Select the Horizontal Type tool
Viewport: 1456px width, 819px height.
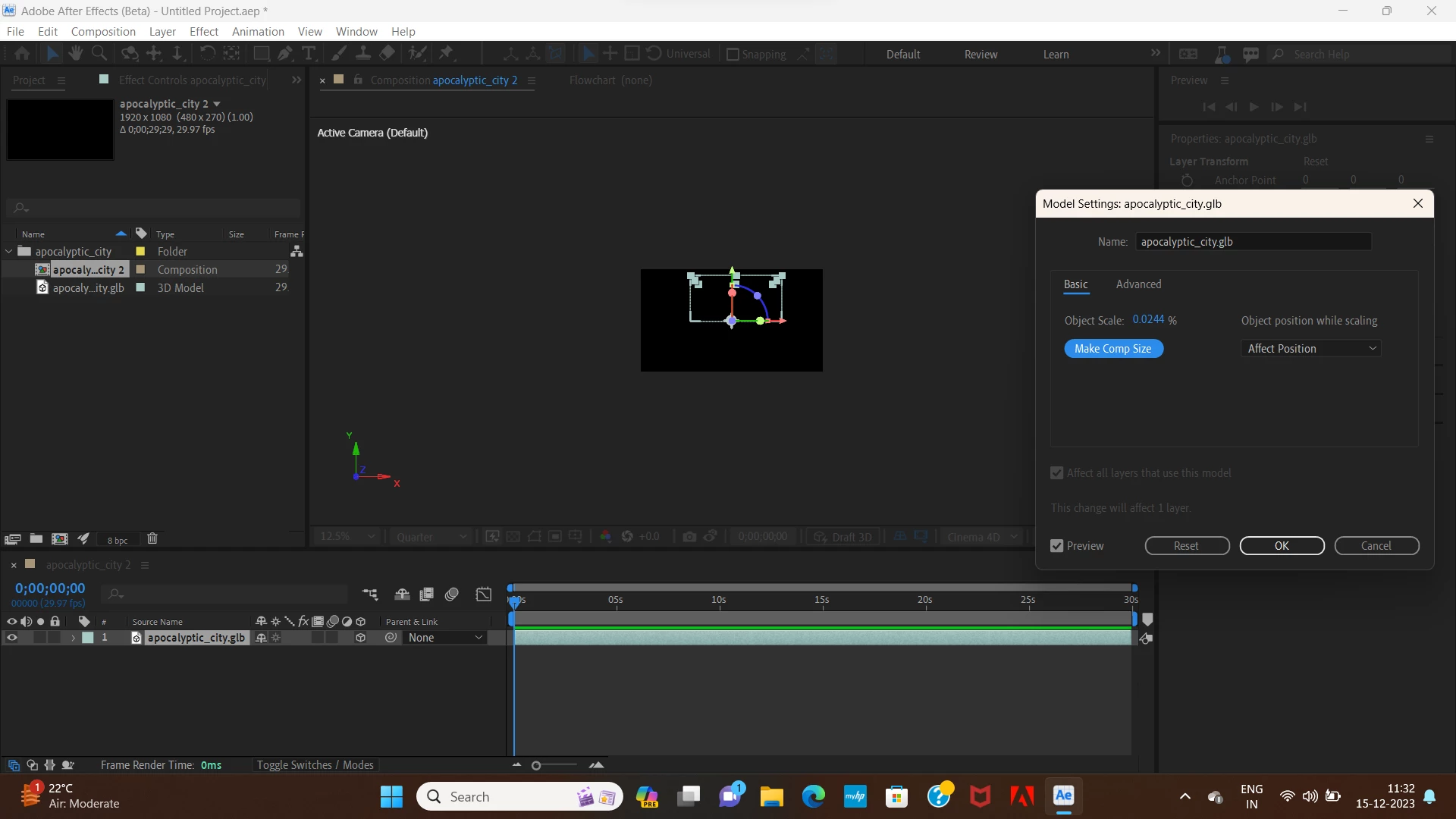[309, 53]
